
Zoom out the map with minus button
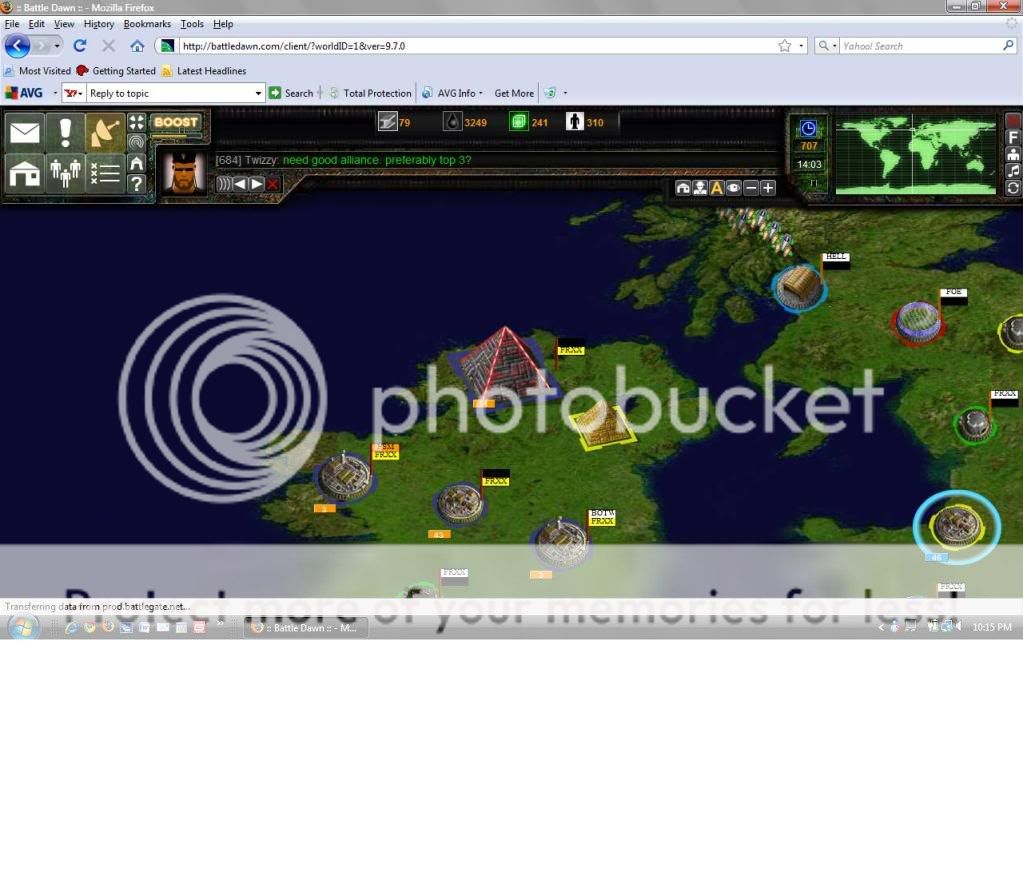pos(751,188)
